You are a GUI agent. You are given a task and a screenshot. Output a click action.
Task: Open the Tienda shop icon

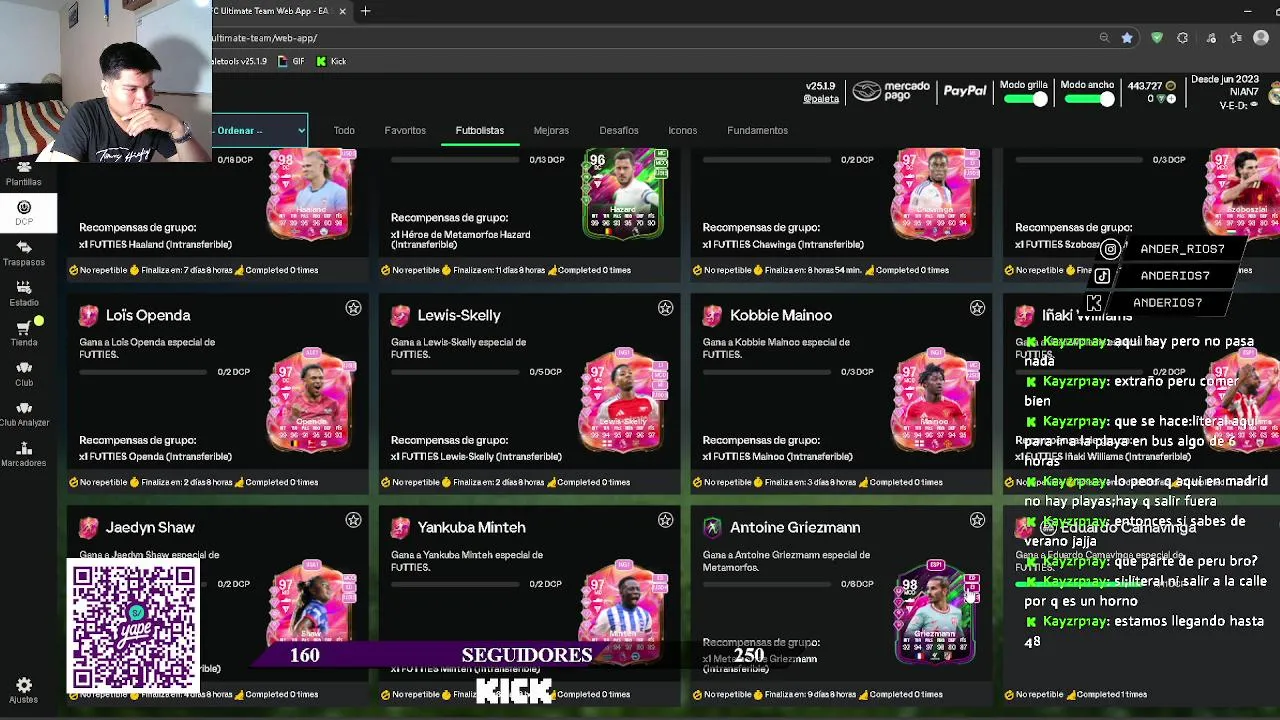click(24, 333)
